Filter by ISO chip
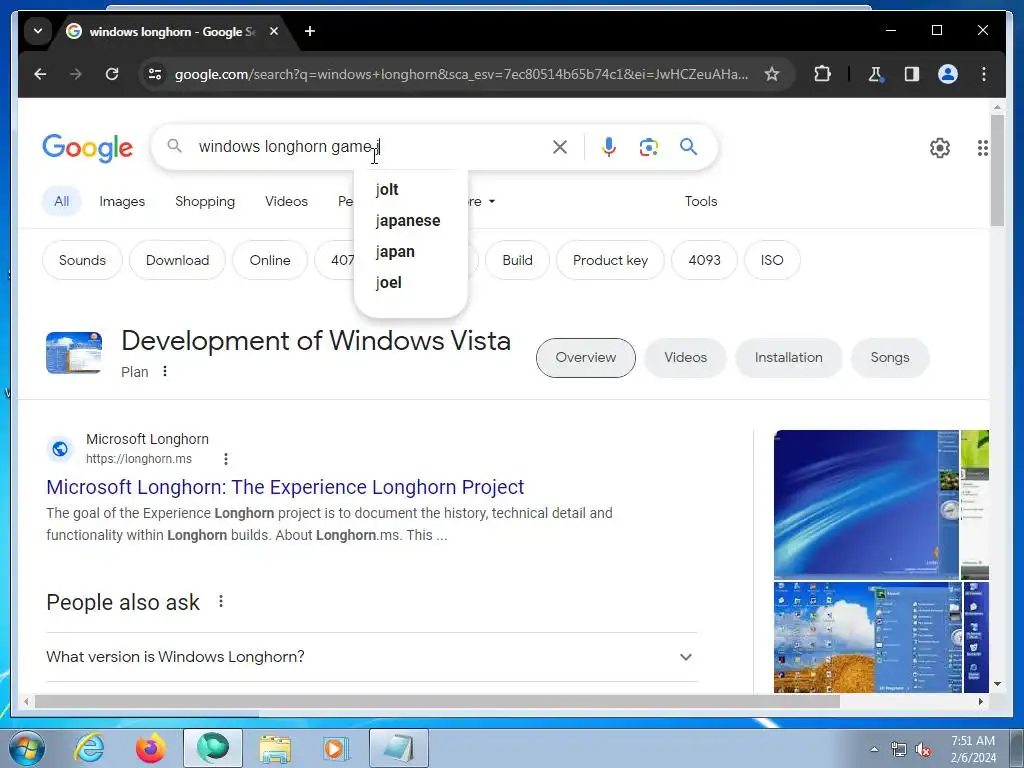The width and height of the screenshot is (1024, 768). pyautogui.click(x=772, y=260)
